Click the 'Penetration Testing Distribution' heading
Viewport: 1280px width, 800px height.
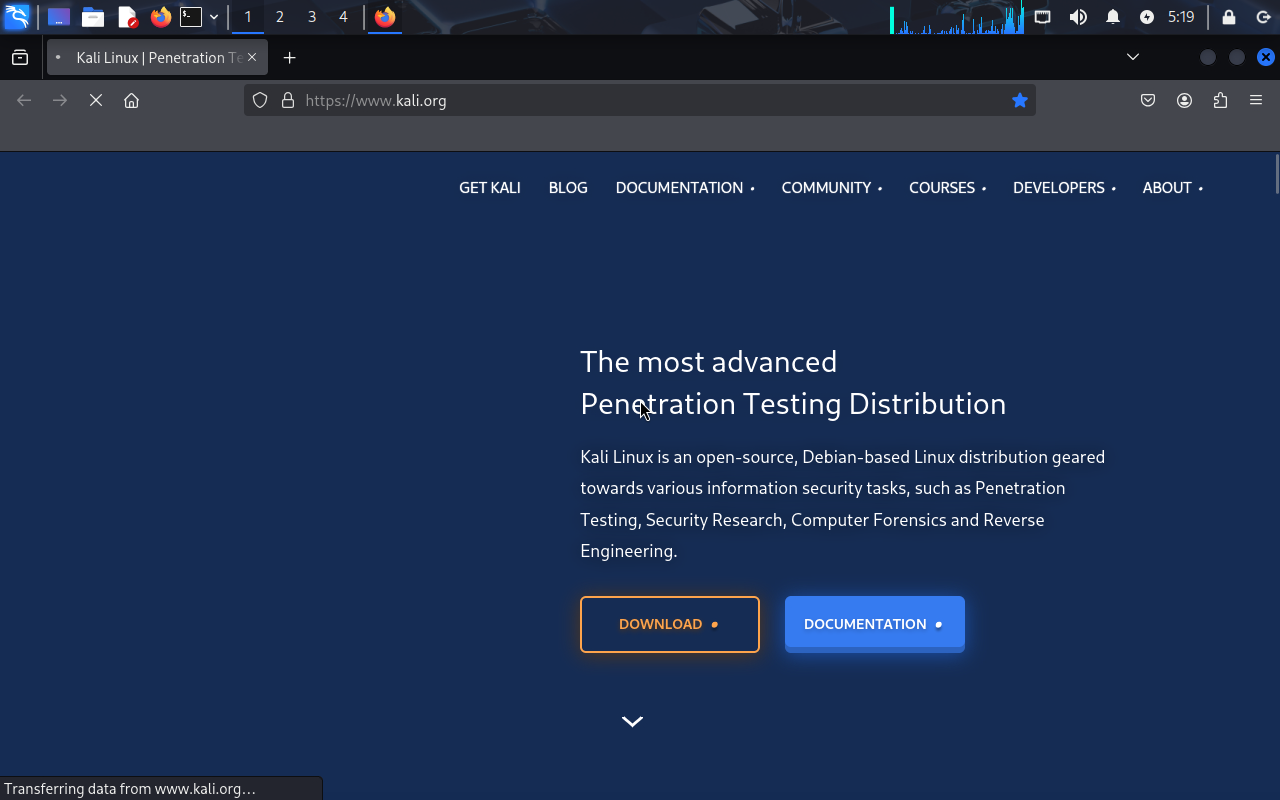click(x=793, y=404)
